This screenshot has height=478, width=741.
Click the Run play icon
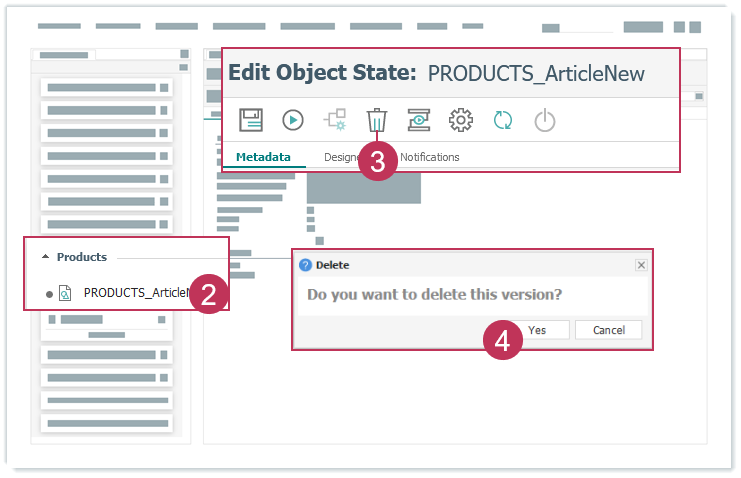[x=293, y=120]
